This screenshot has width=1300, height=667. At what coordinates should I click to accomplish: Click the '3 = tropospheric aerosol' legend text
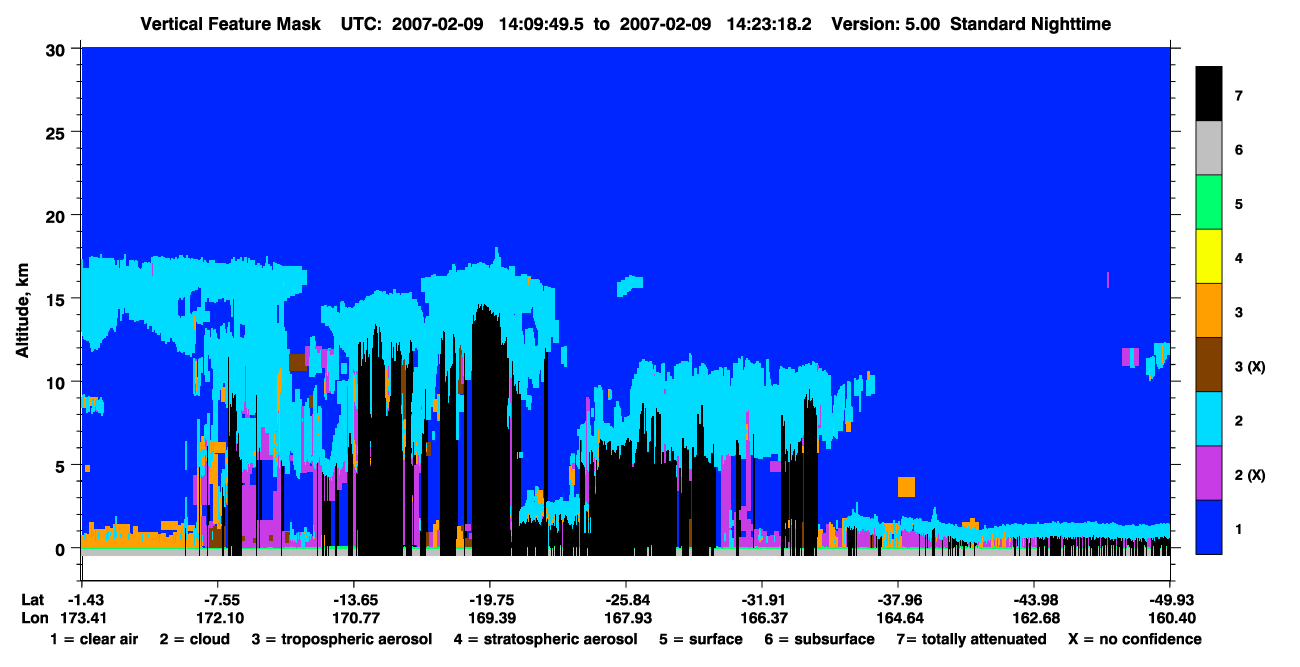pos(342,639)
